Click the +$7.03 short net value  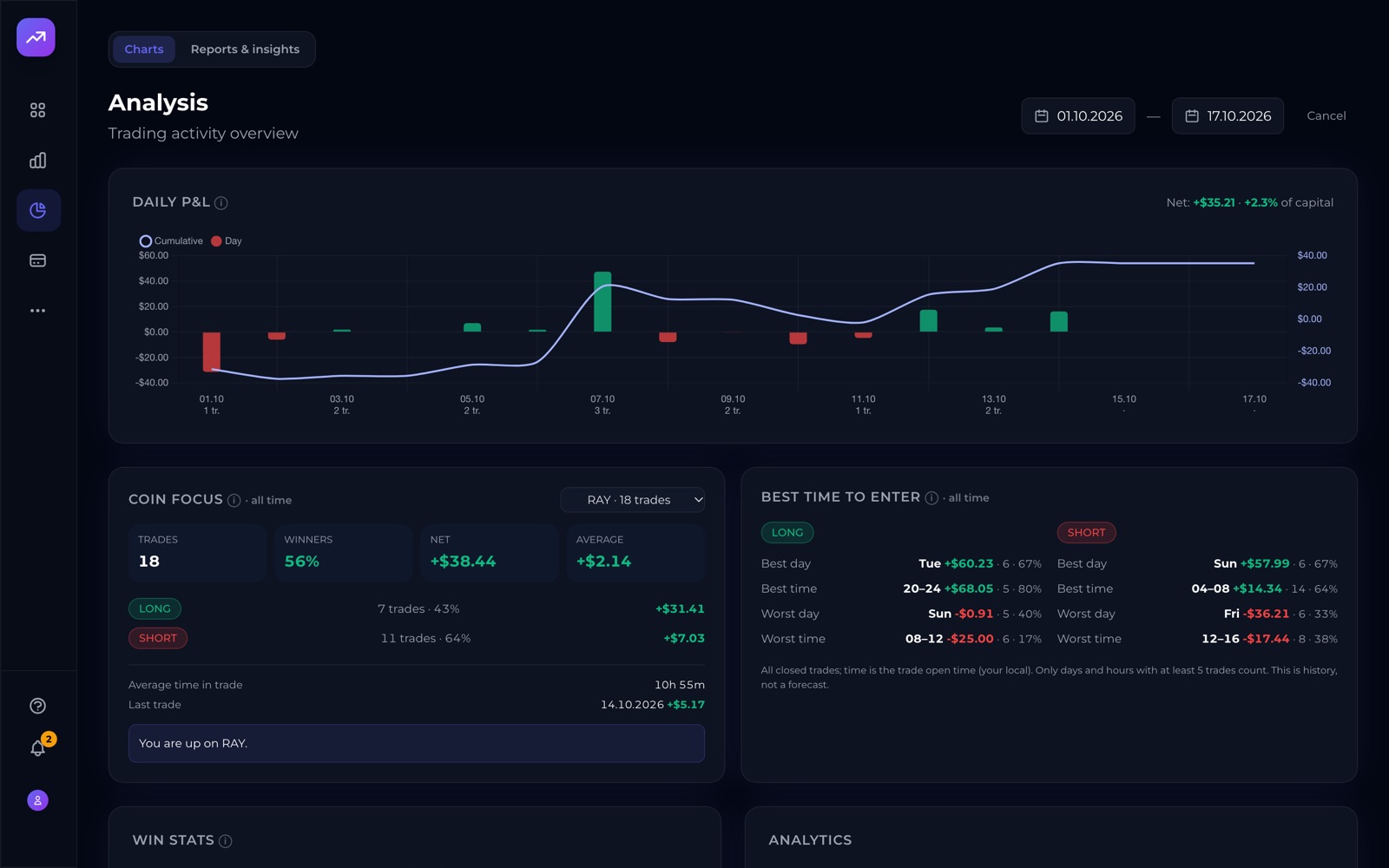684,639
